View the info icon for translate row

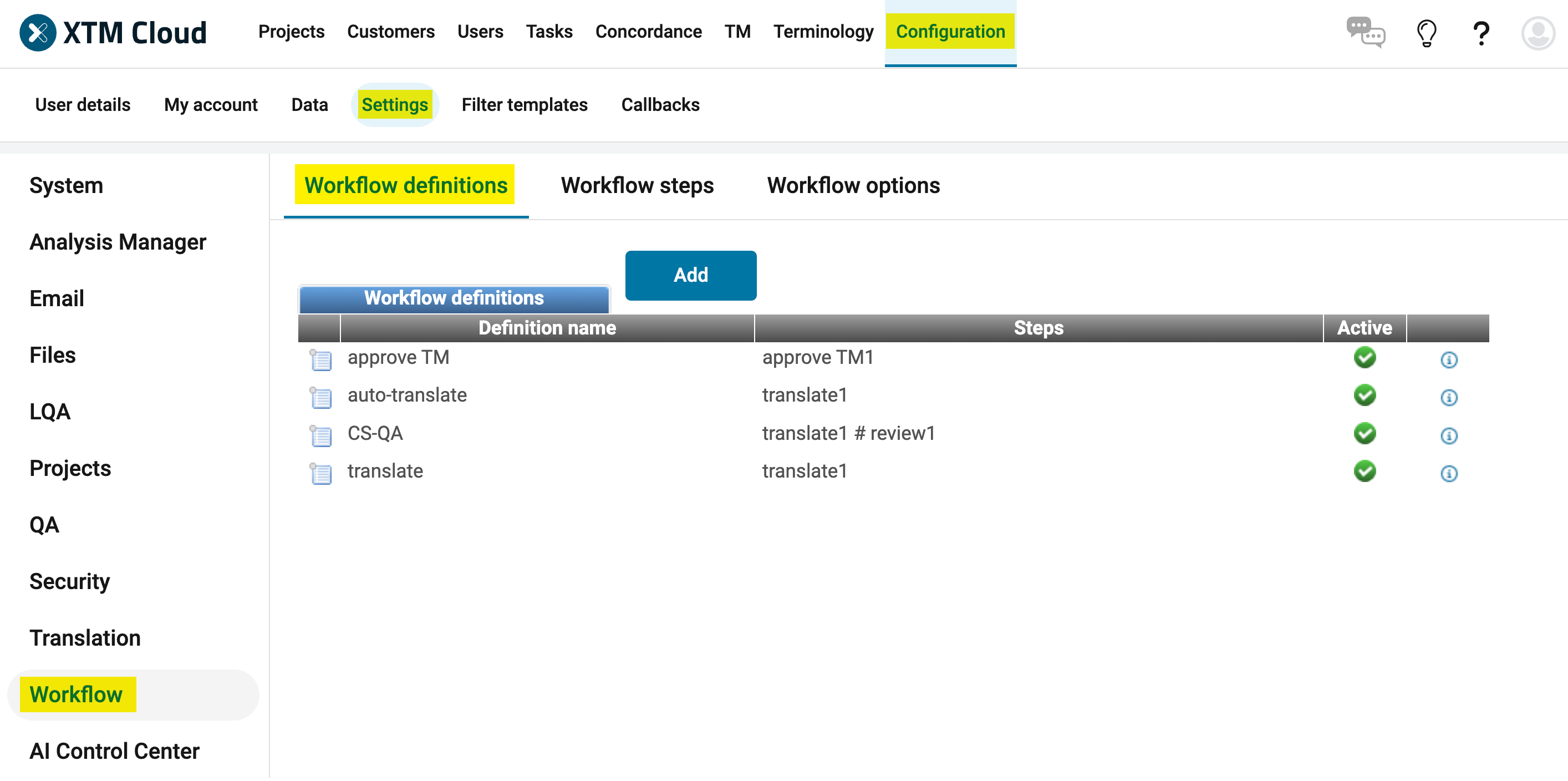[x=1449, y=474]
